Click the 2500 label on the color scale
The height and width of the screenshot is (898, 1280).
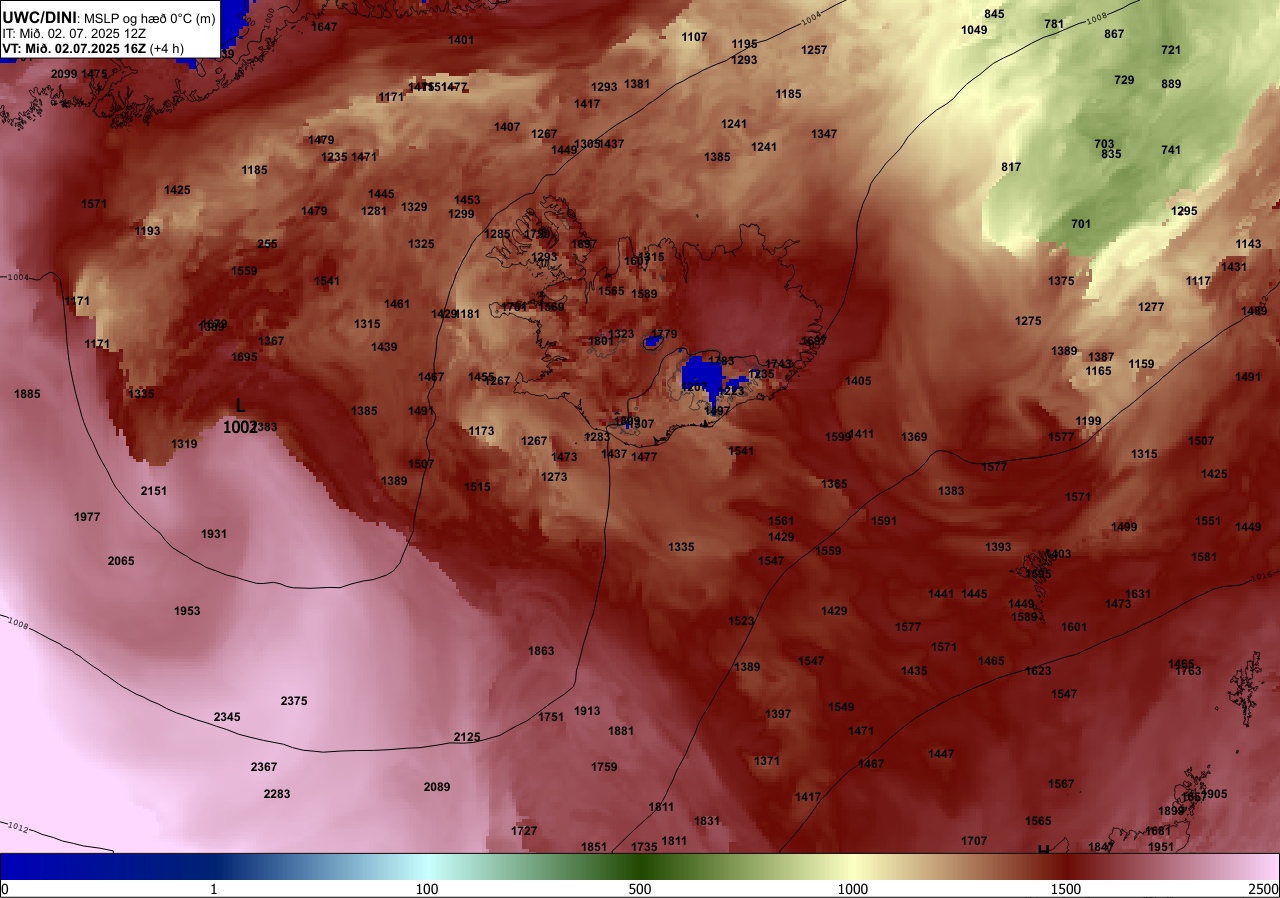tap(1263, 889)
